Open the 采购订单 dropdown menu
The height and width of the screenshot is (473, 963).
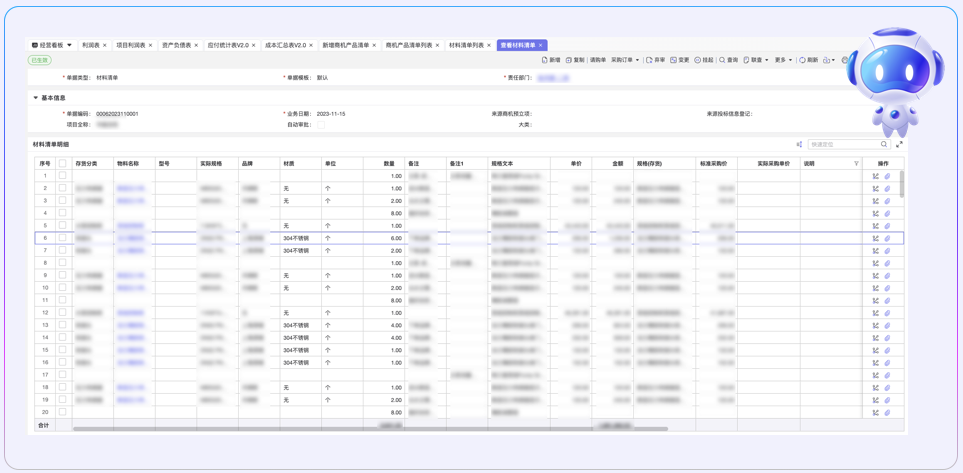pyautogui.click(x=625, y=60)
